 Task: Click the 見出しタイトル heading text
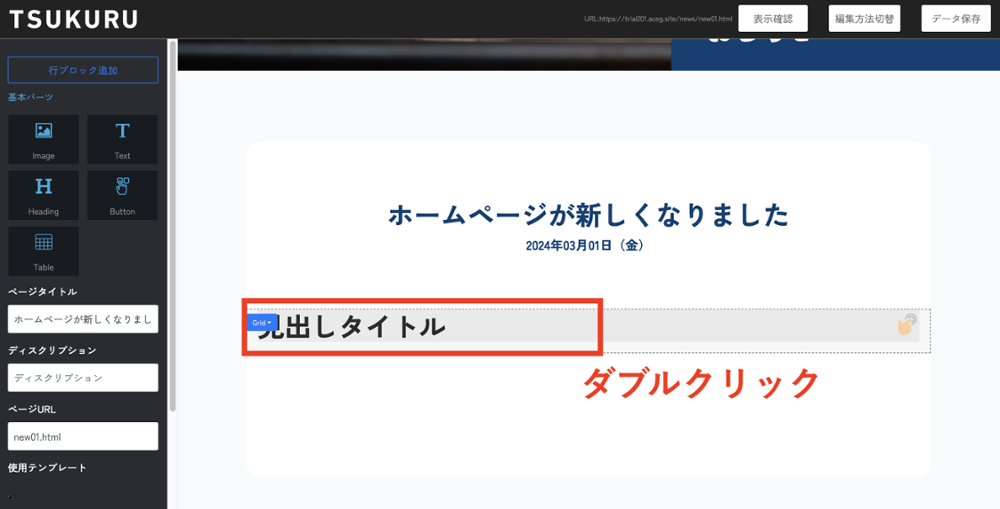coord(350,327)
